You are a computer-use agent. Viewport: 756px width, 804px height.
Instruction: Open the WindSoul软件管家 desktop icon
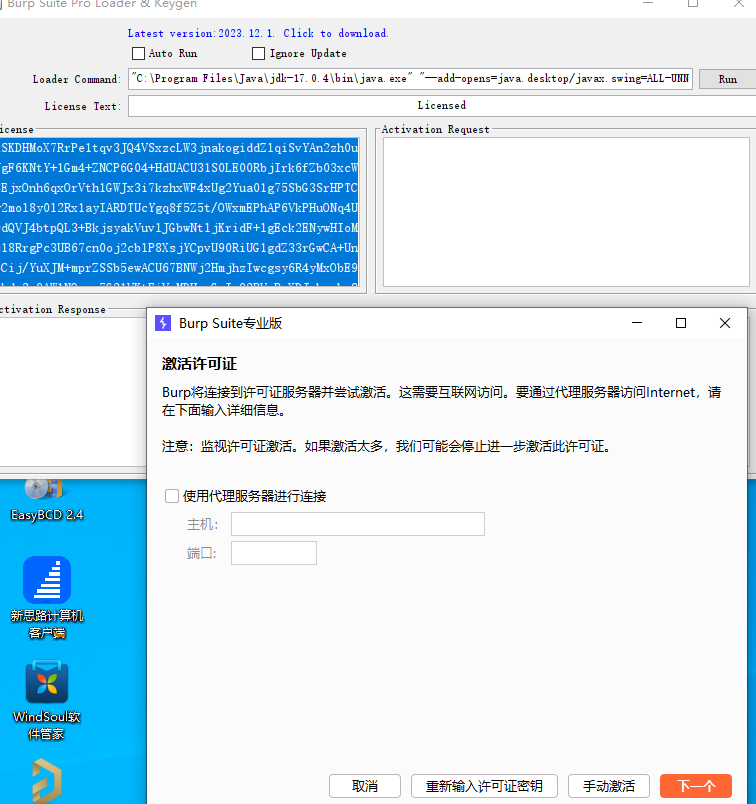pos(47,700)
